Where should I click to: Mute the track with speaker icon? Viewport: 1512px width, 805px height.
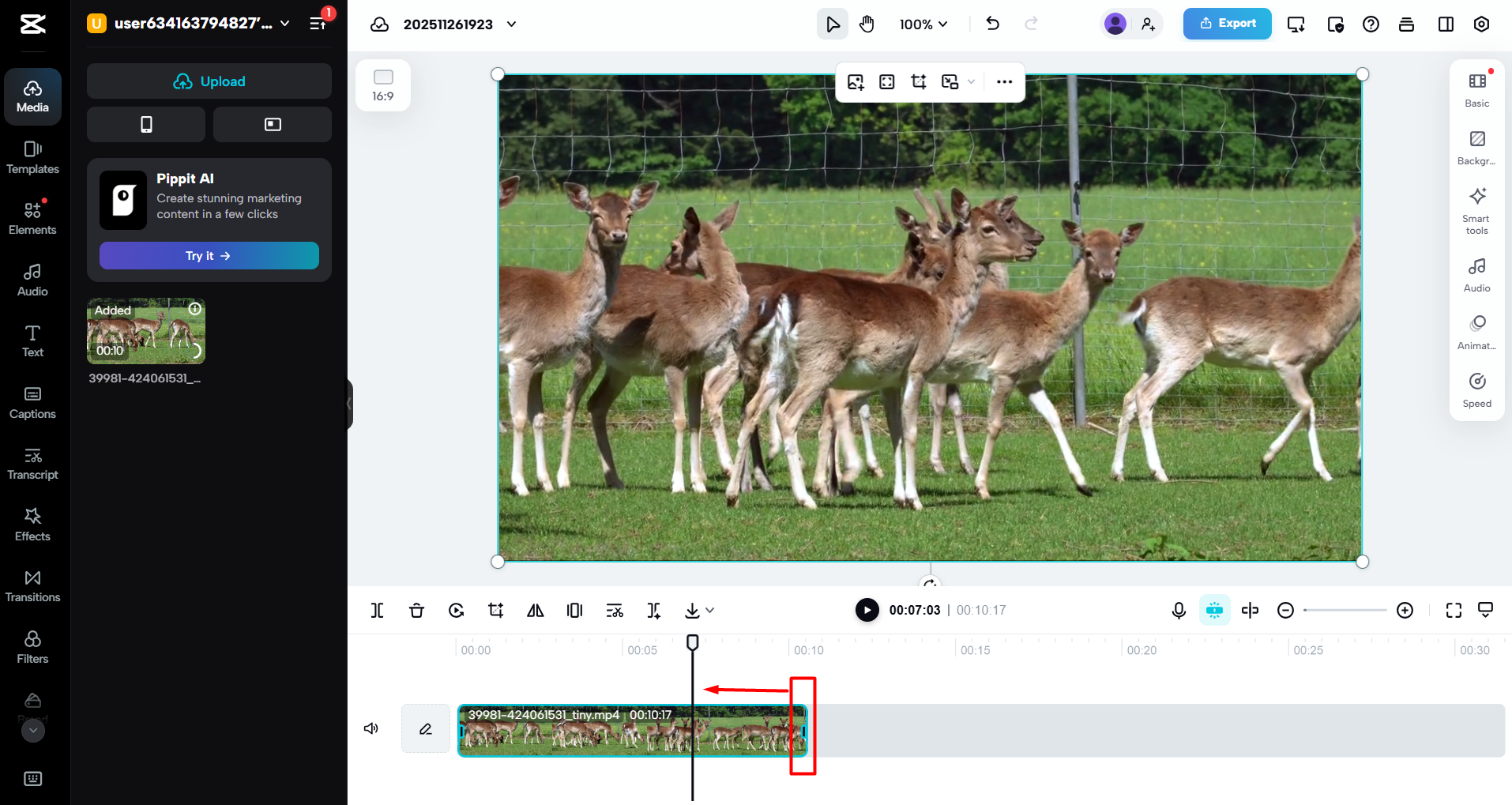370,728
